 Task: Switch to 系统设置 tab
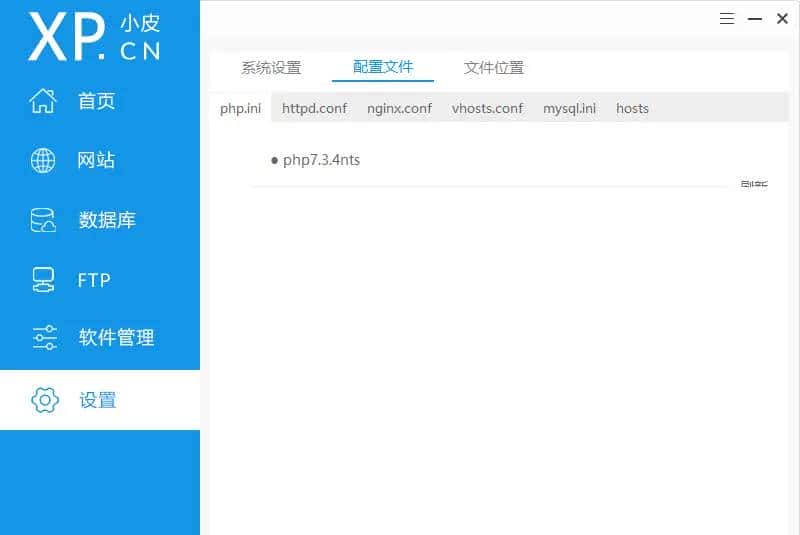coord(271,67)
